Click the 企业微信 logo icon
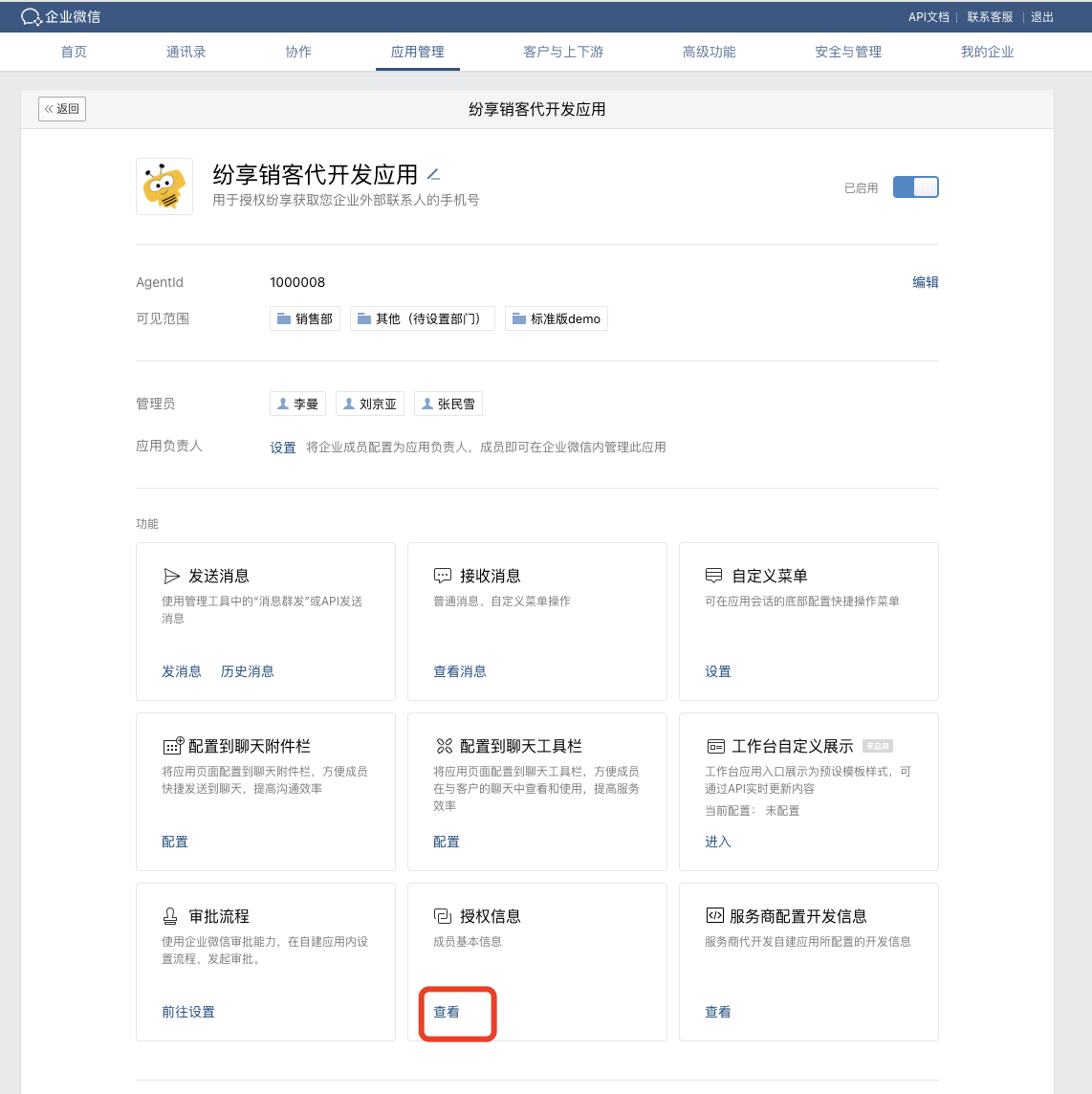This screenshot has height=1094, width=1092. coord(32,17)
